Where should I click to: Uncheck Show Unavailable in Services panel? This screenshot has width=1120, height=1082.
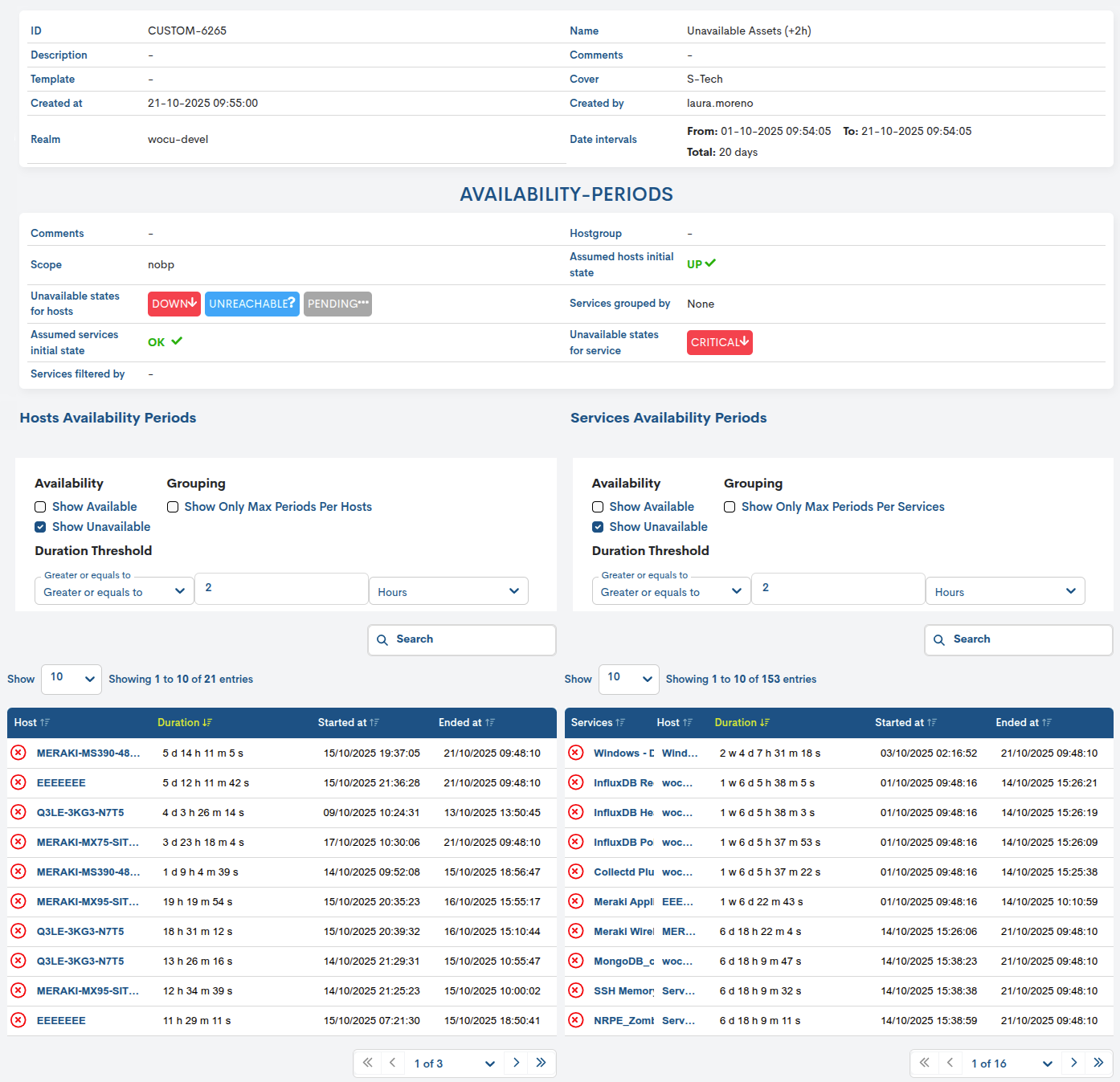point(598,526)
